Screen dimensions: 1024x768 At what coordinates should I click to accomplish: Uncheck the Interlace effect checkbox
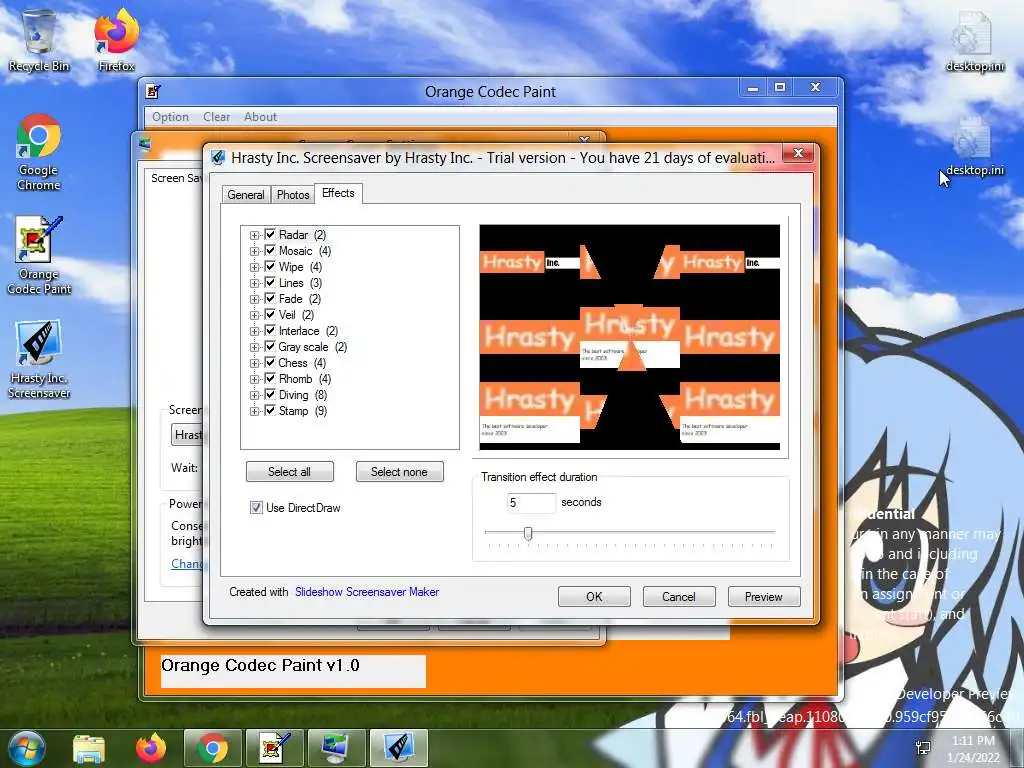coord(270,330)
